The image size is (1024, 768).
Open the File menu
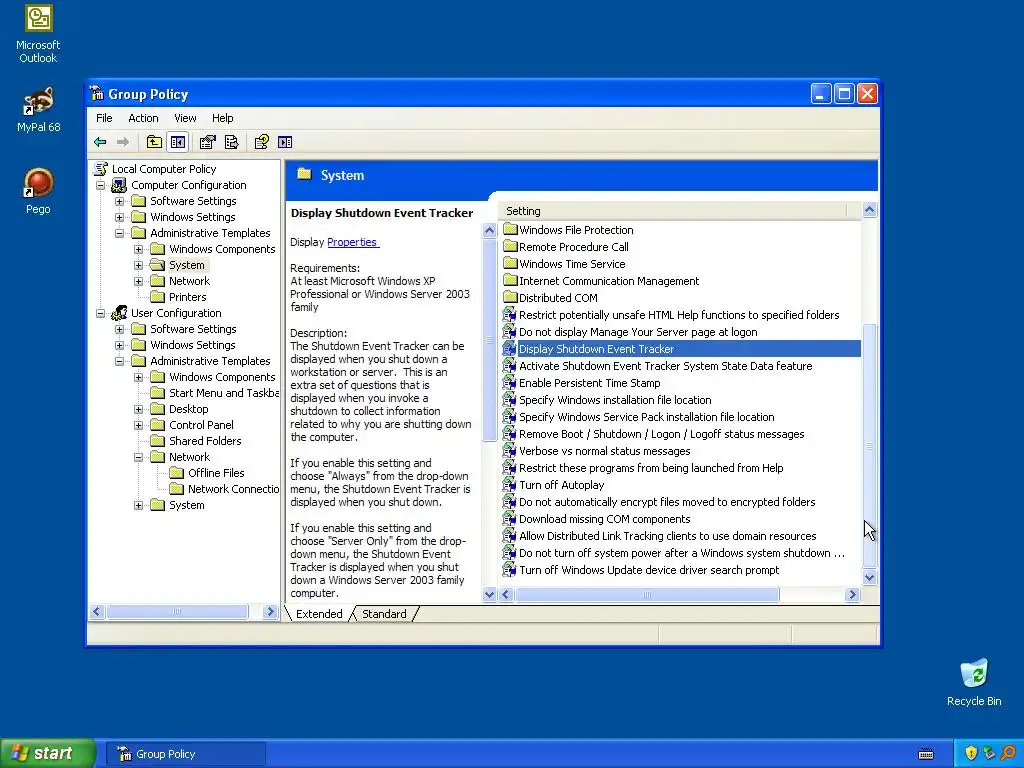(104, 118)
